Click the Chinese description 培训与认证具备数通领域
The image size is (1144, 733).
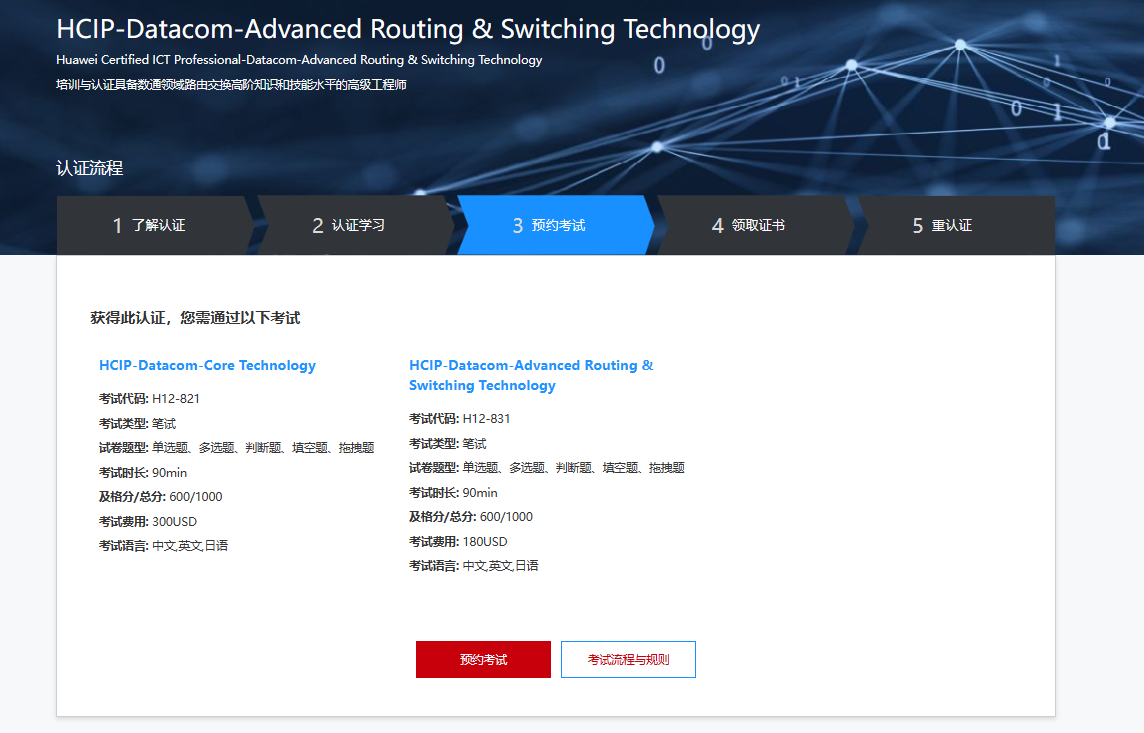231,85
